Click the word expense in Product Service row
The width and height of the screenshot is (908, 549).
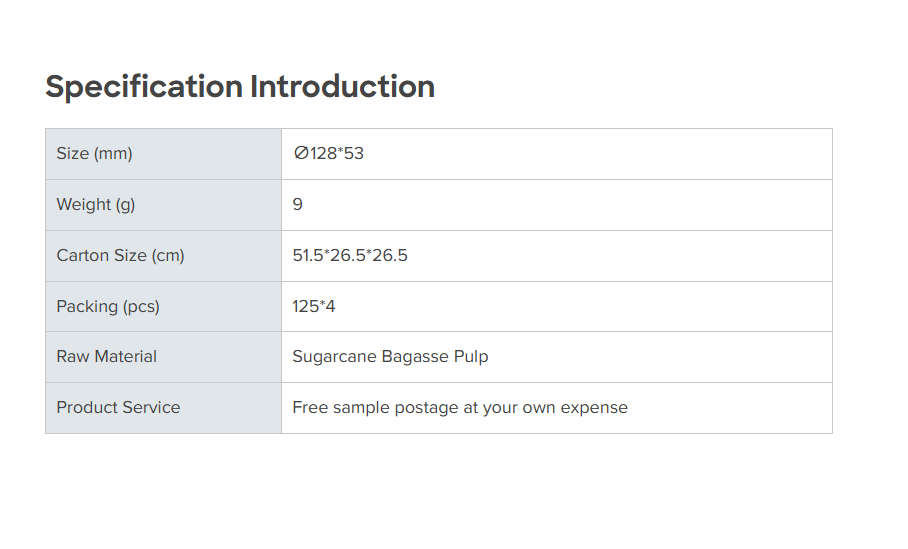coord(596,408)
